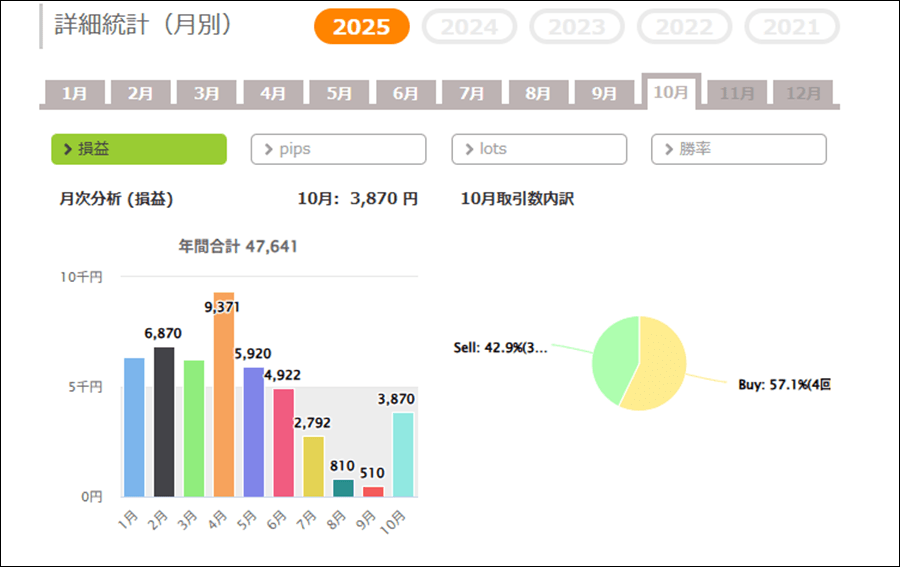The height and width of the screenshot is (567, 900).
Task: Show the 損益 profit/loss analysis
Action: point(139,149)
